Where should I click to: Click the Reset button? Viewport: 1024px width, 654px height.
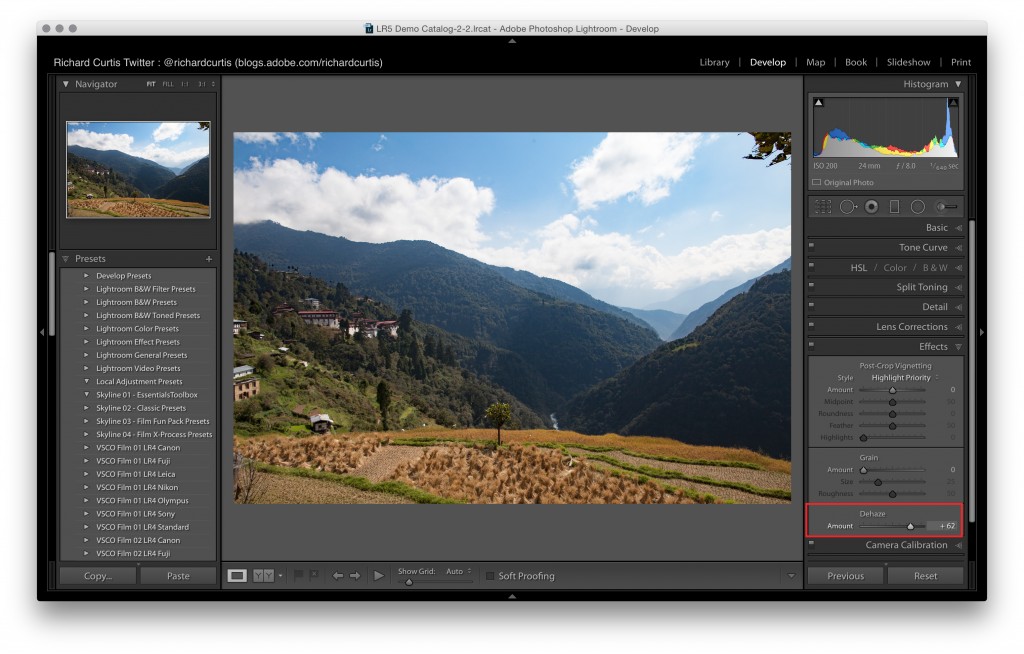[x=925, y=576]
